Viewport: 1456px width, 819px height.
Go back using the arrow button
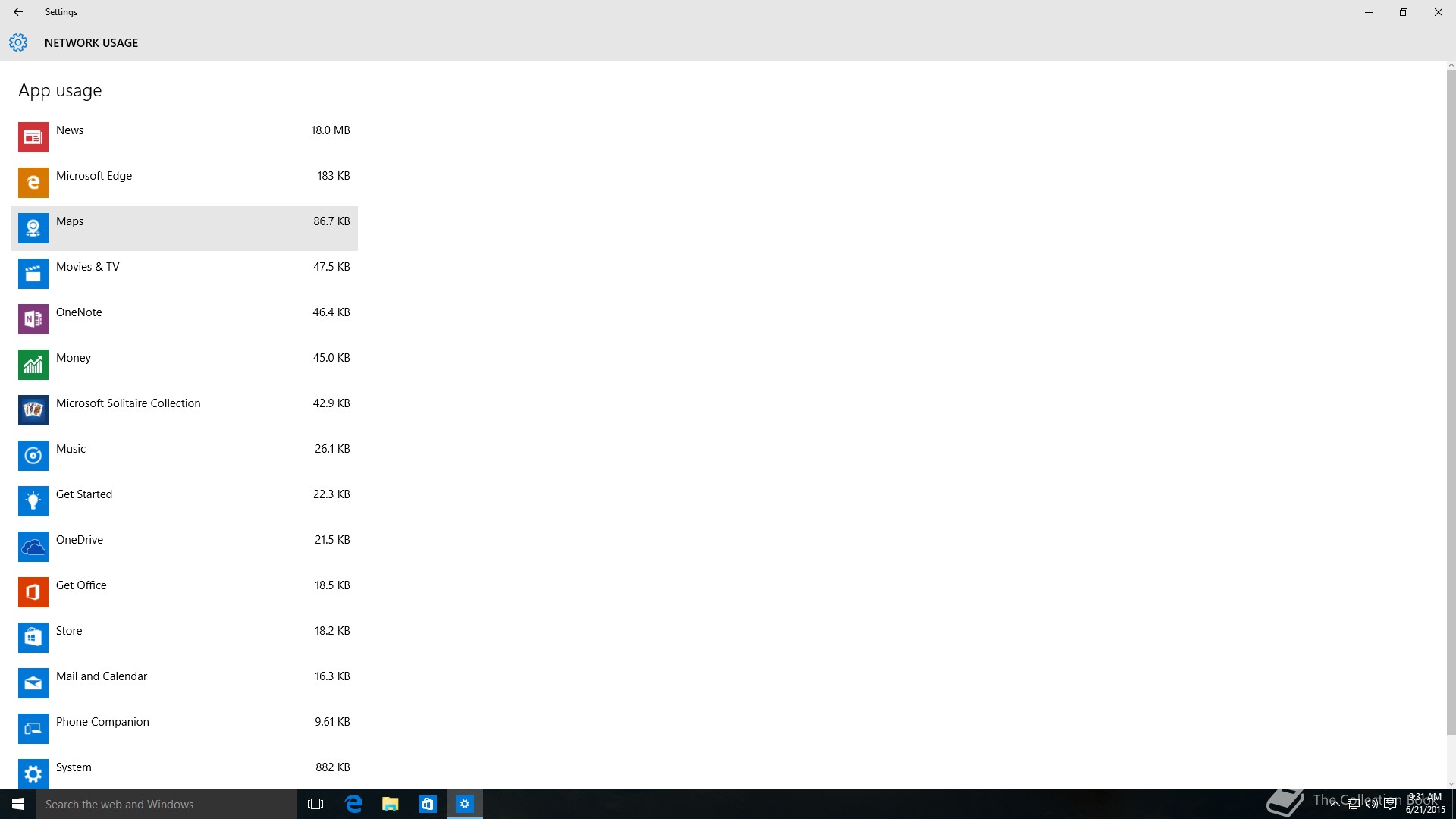pos(18,12)
